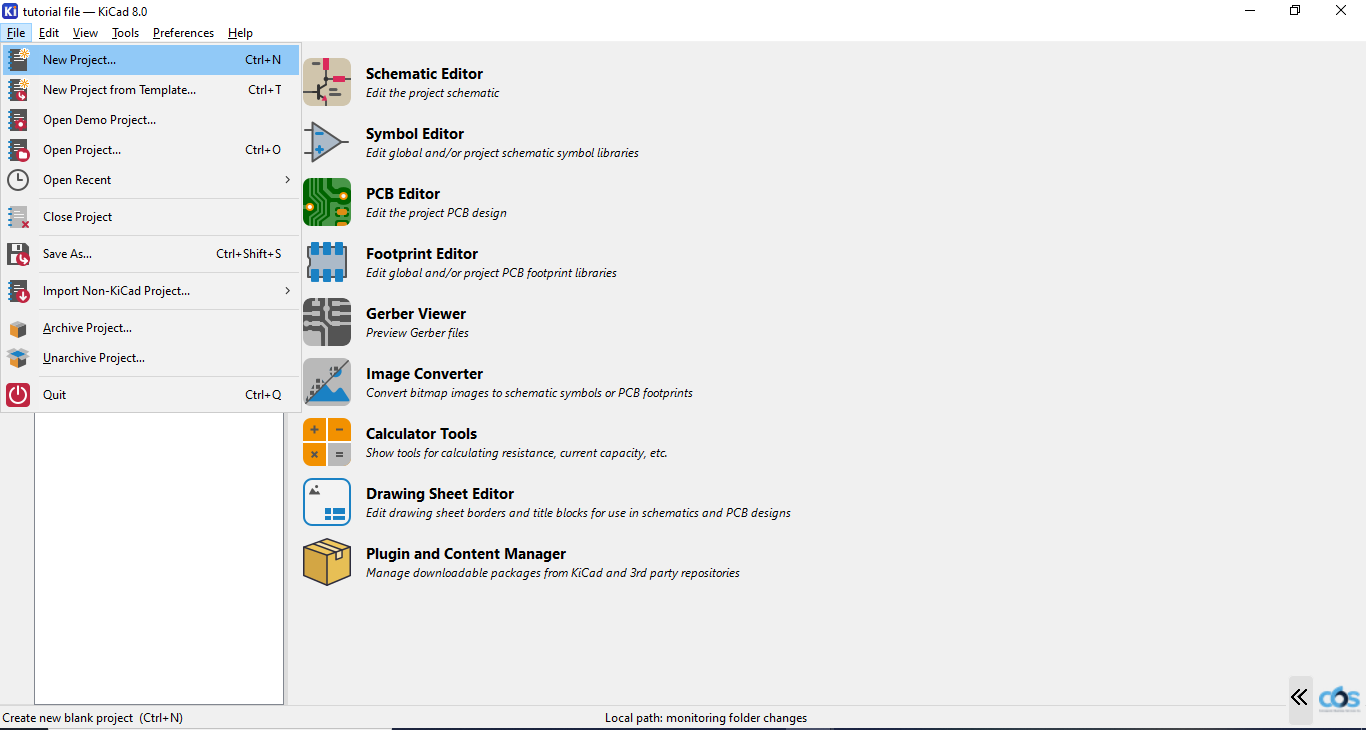Viewport: 1366px width, 730px height.
Task: Click the Drawing Sheet Editor icon
Action: (x=327, y=502)
